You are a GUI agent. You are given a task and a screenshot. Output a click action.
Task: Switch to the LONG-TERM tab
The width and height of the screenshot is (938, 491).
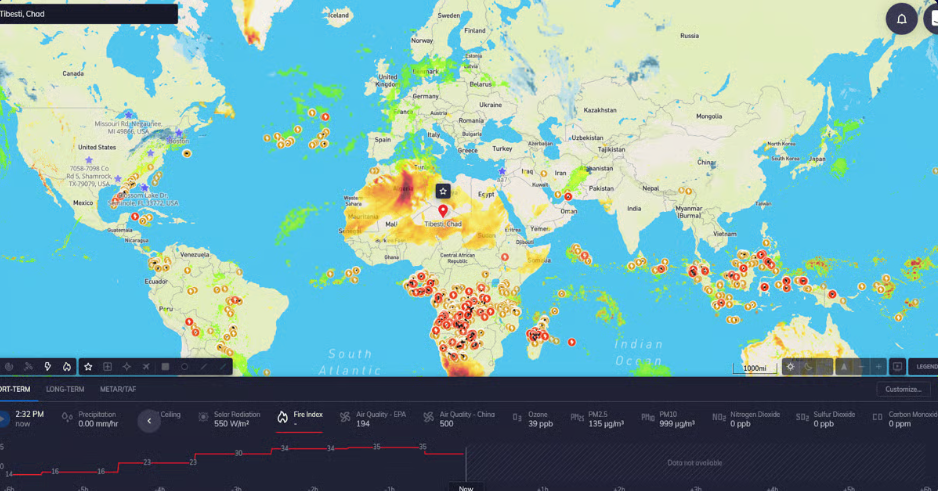65,389
